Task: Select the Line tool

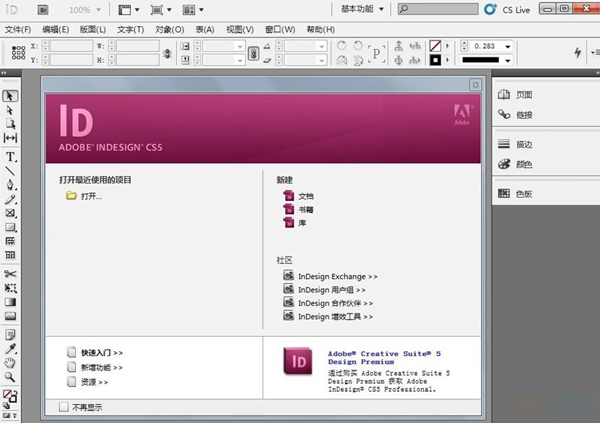Action: pyautogui.click(x=10, y=171)
